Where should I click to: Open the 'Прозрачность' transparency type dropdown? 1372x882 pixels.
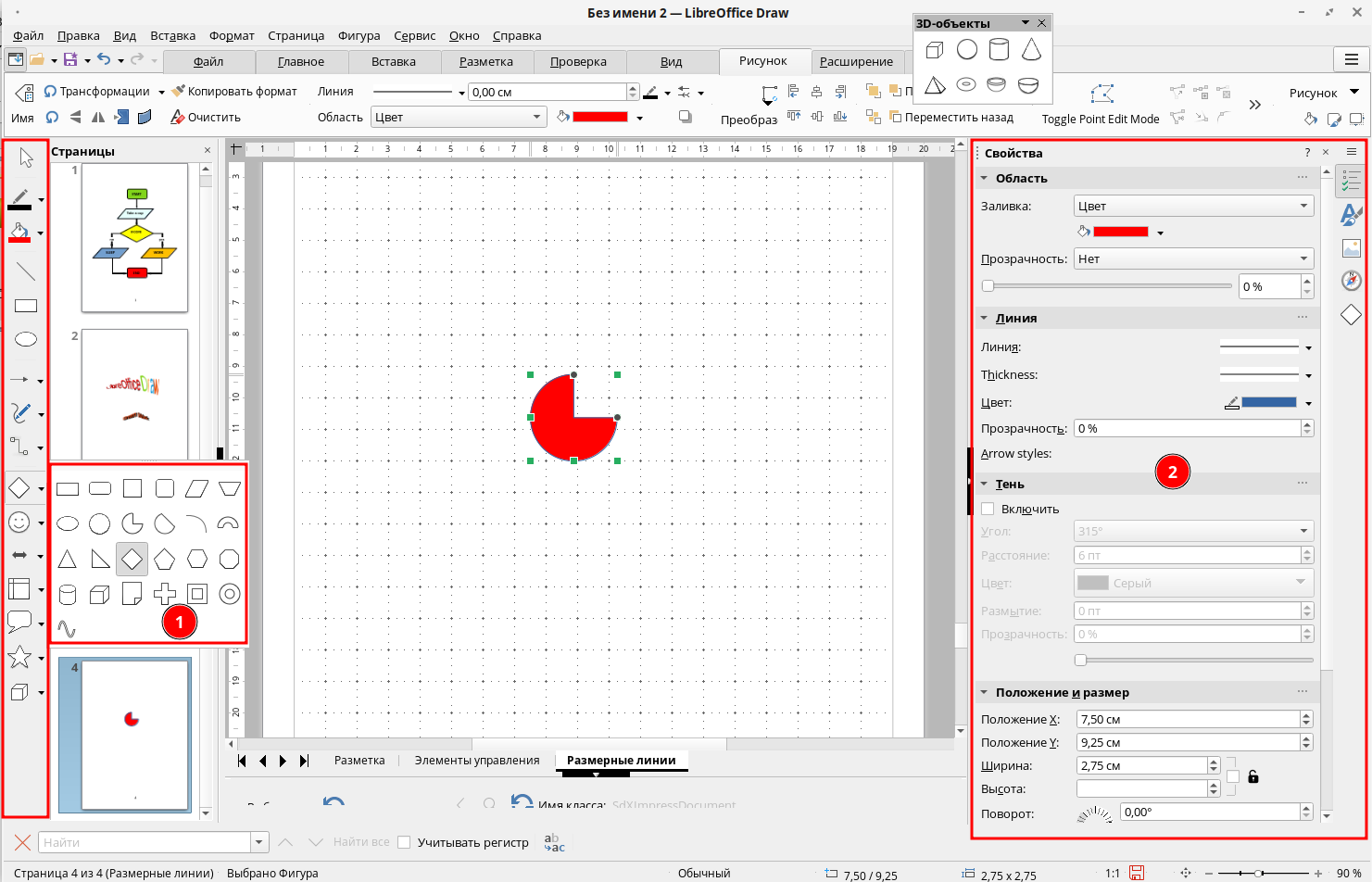(x=1193, y=258)
